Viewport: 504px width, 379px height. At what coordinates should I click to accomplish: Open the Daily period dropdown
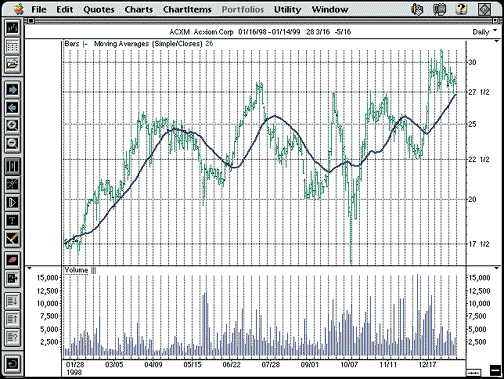(x=484, y=32)
